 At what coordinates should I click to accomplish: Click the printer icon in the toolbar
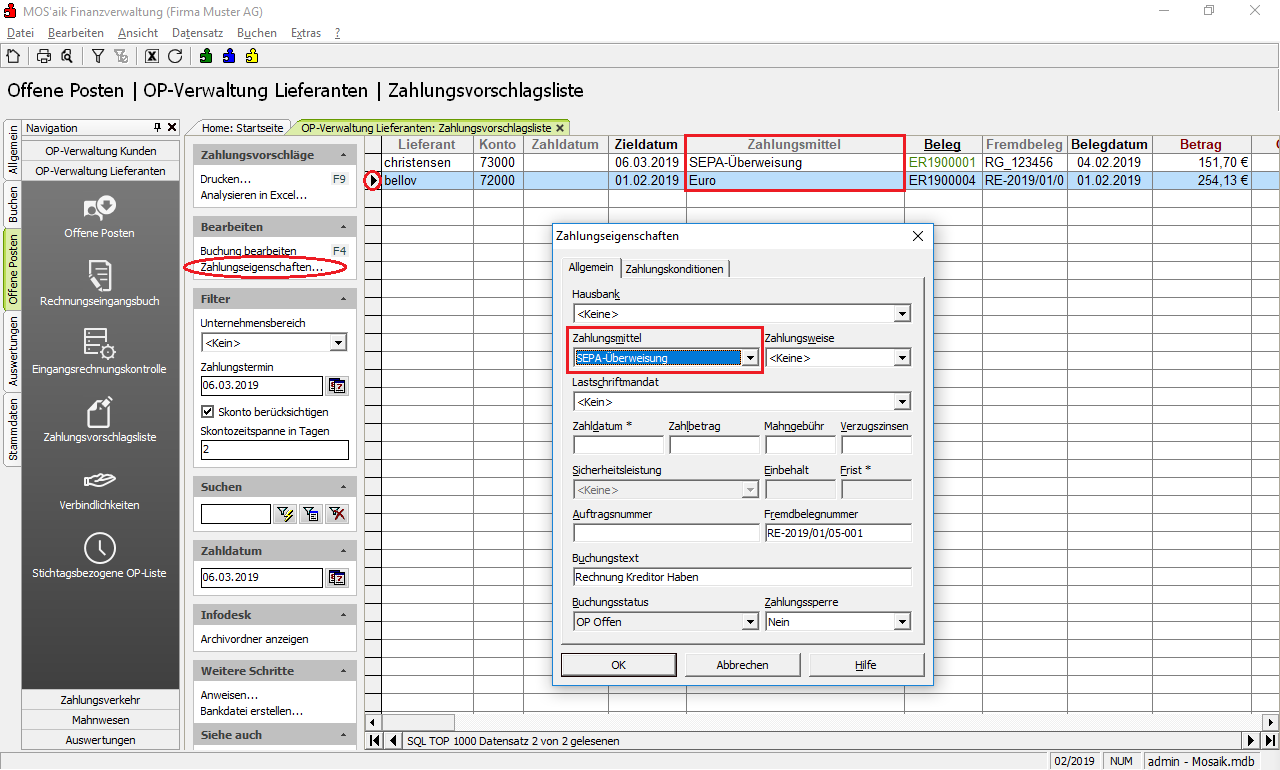click(44, 56)
